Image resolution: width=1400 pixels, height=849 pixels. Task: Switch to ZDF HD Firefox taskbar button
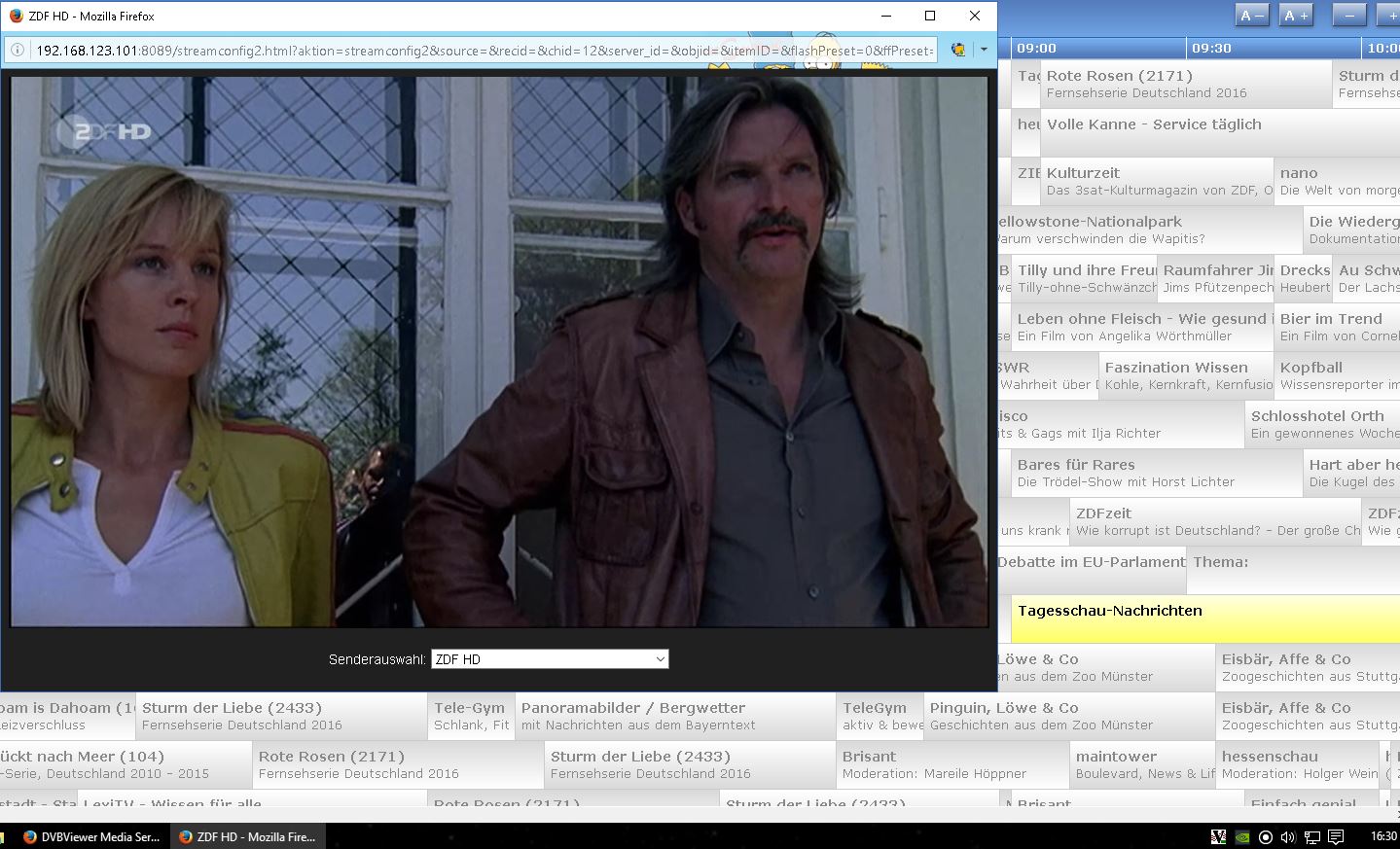click(x=247, y=836)
